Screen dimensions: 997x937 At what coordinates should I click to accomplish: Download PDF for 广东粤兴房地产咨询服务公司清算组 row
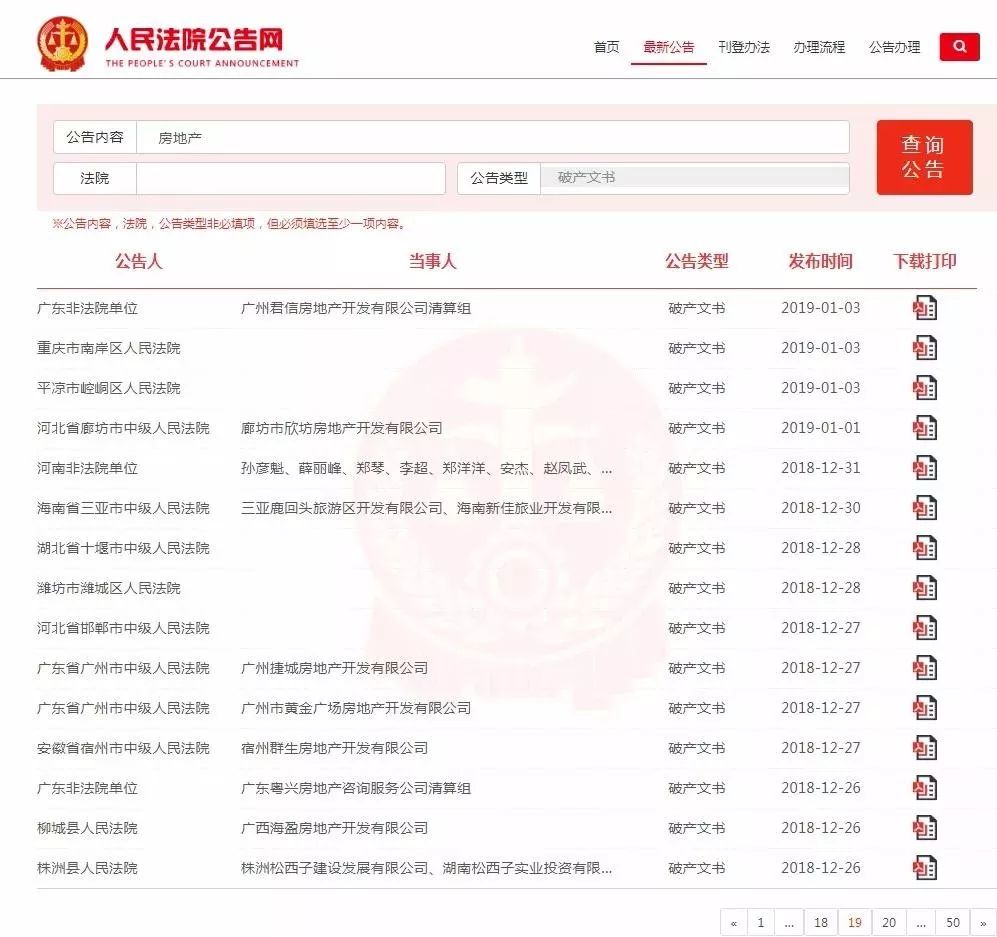(925, 787)
